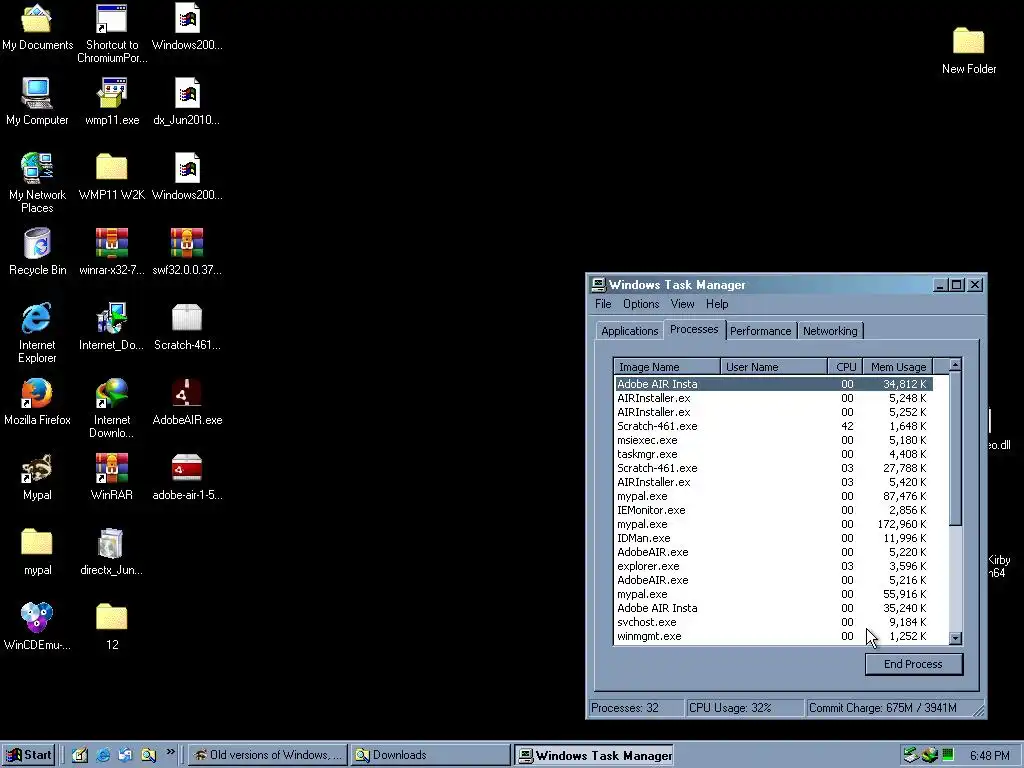Select the Processes tab
Image resolution: width=1024 pixels, height=768 pixels.
coord(694,329)
